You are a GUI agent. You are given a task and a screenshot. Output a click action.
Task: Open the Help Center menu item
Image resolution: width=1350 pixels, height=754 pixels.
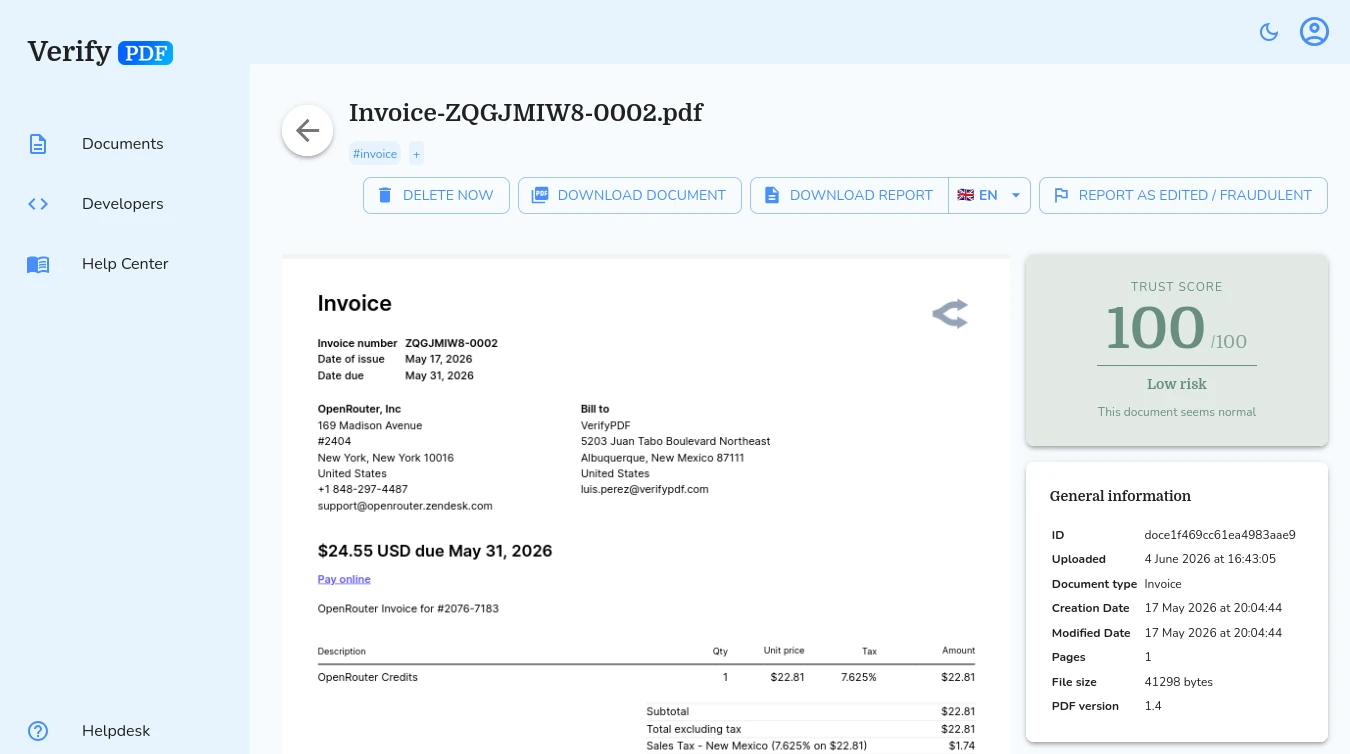tap(125, 264)
